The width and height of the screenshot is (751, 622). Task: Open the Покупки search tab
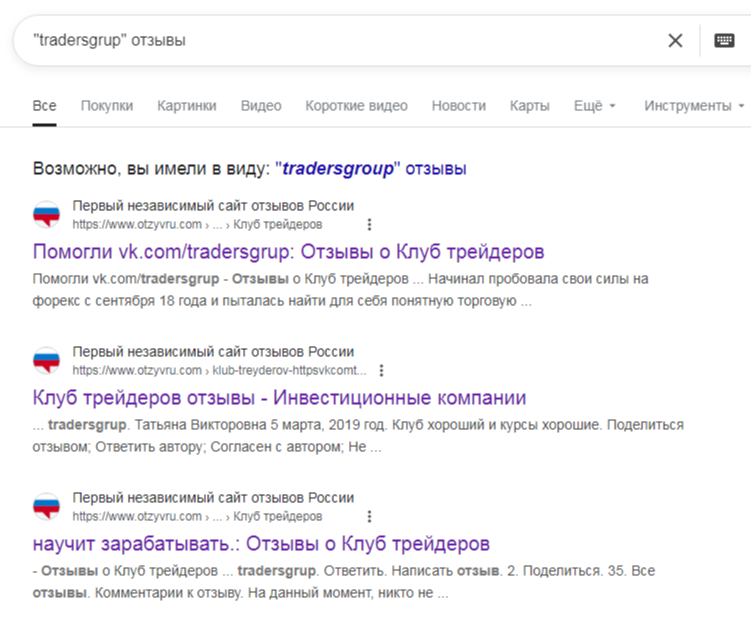point(106,106)
